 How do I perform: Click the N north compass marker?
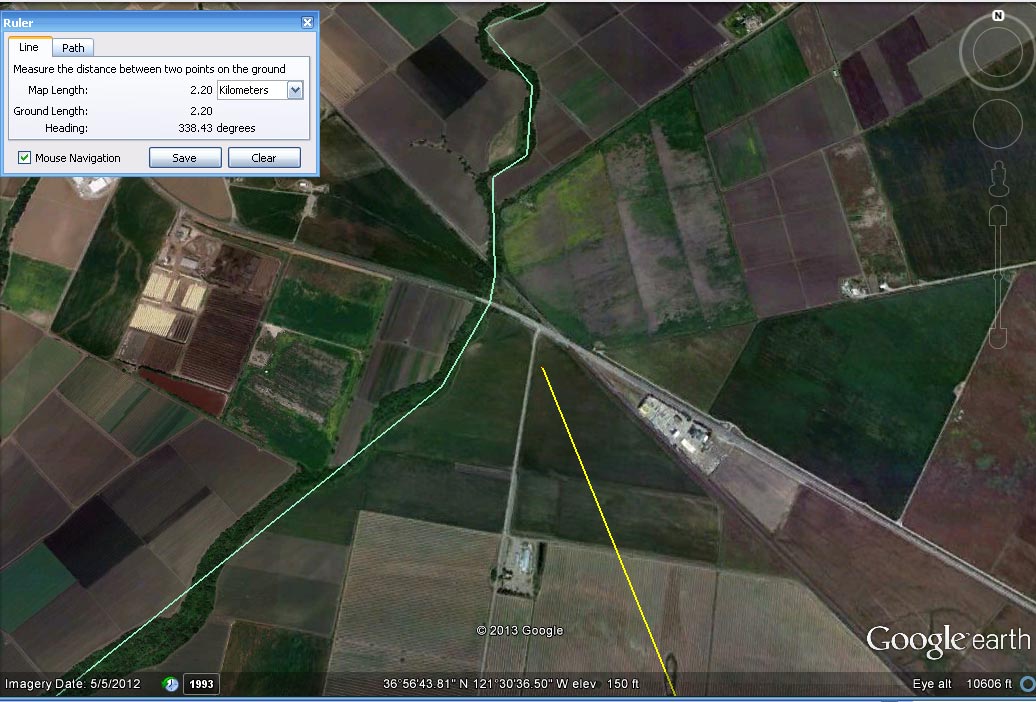998,16
